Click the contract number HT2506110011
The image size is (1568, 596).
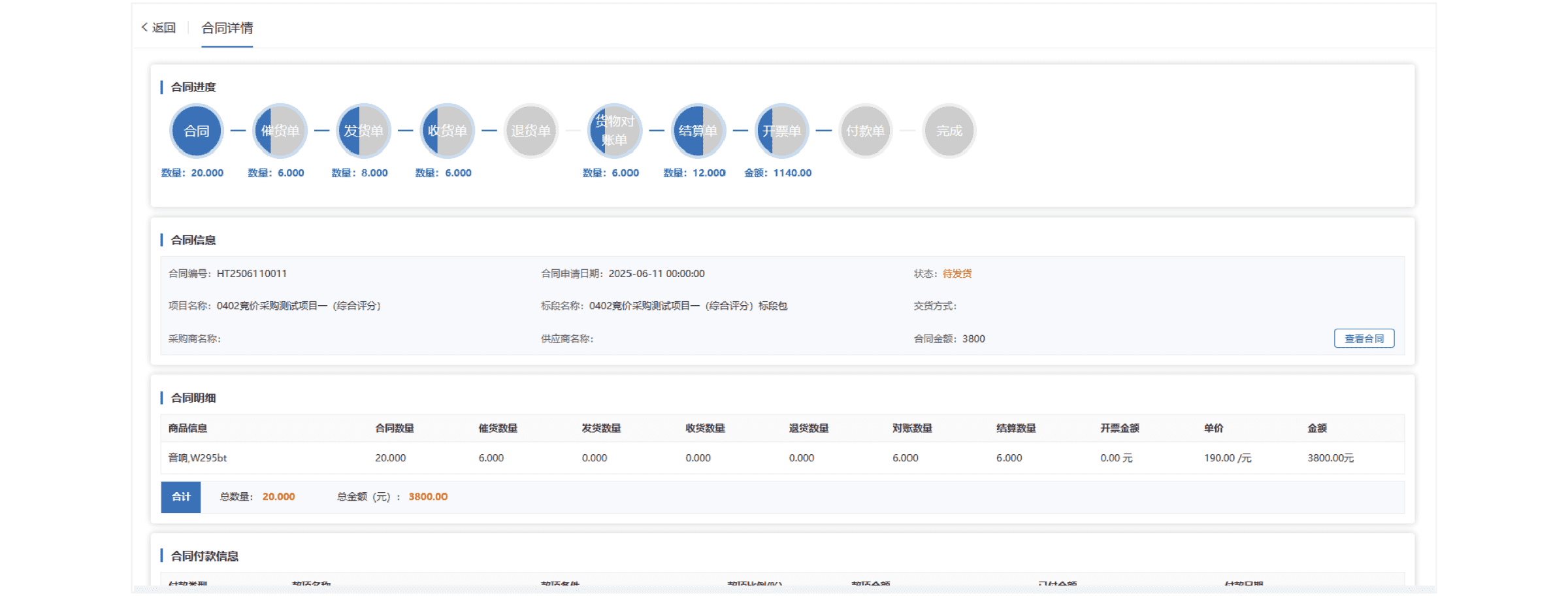(252, 274)
